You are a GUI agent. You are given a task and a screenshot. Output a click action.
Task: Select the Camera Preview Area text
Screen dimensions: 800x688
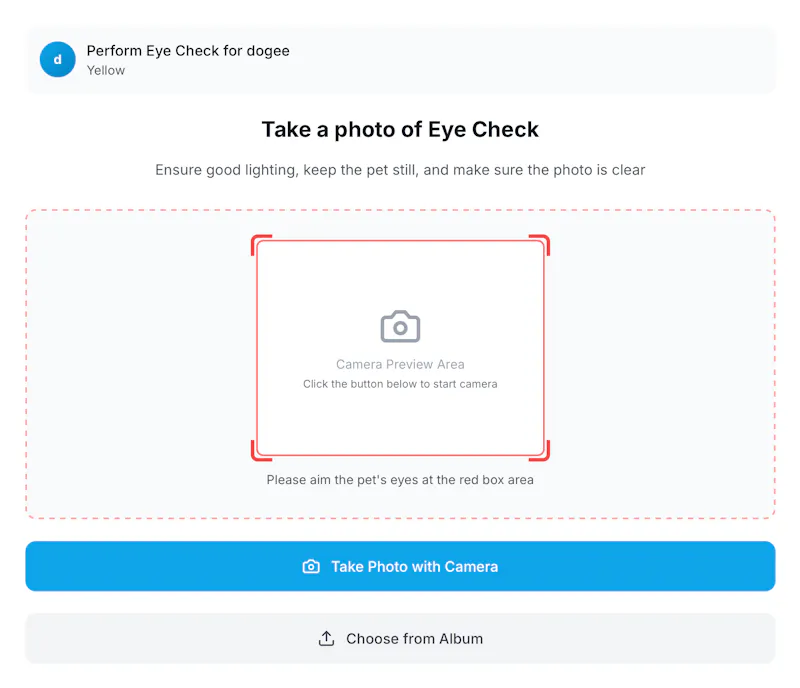point(400,364)
